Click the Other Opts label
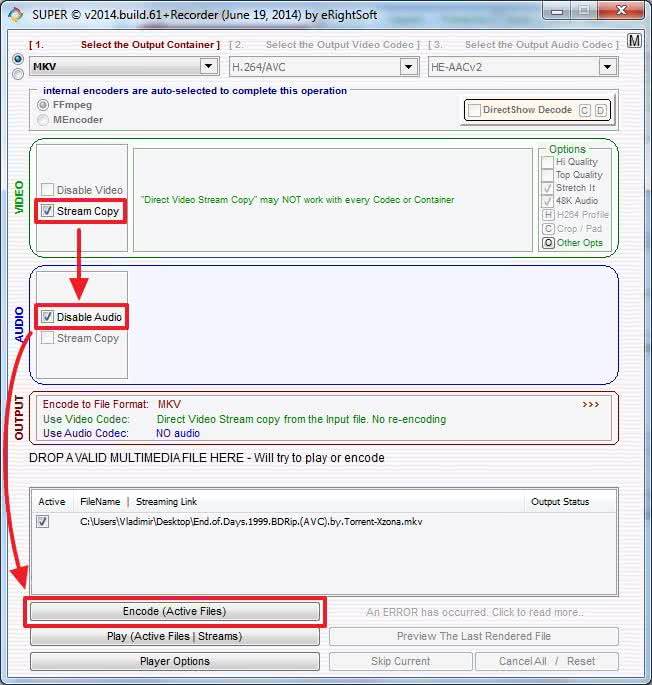The width and height of the screenshot is (652, 685). (x=579, y=243)
